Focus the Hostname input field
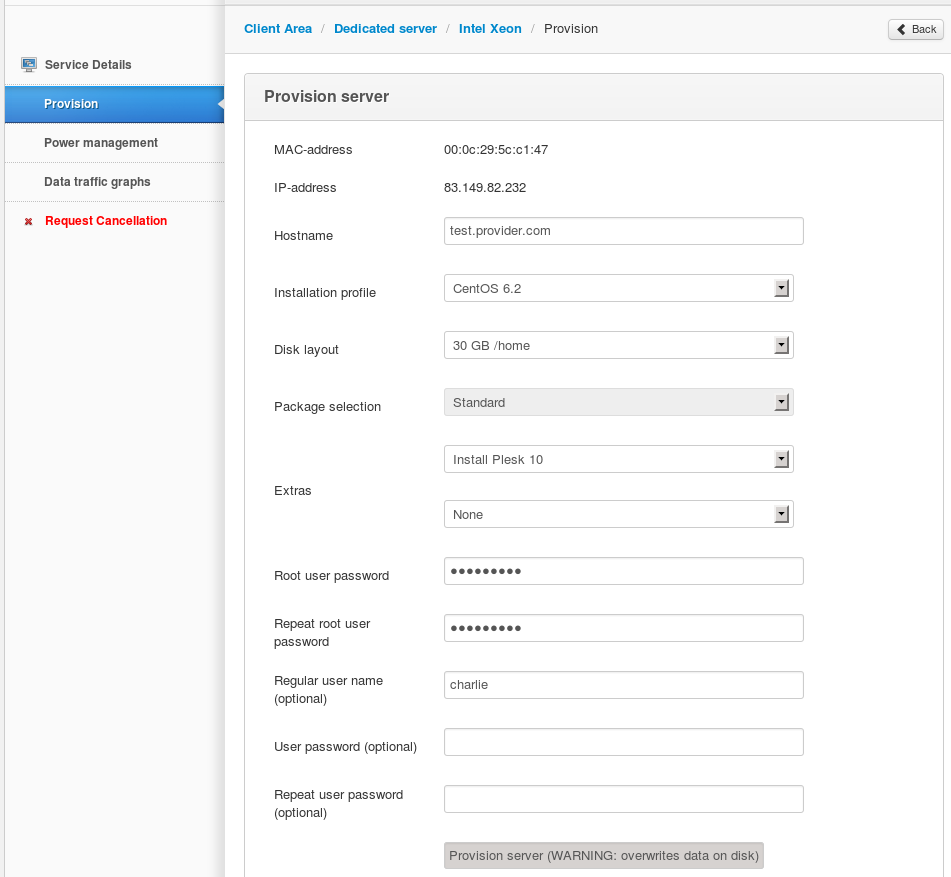 pyautogui.click(x=623, y=231)
